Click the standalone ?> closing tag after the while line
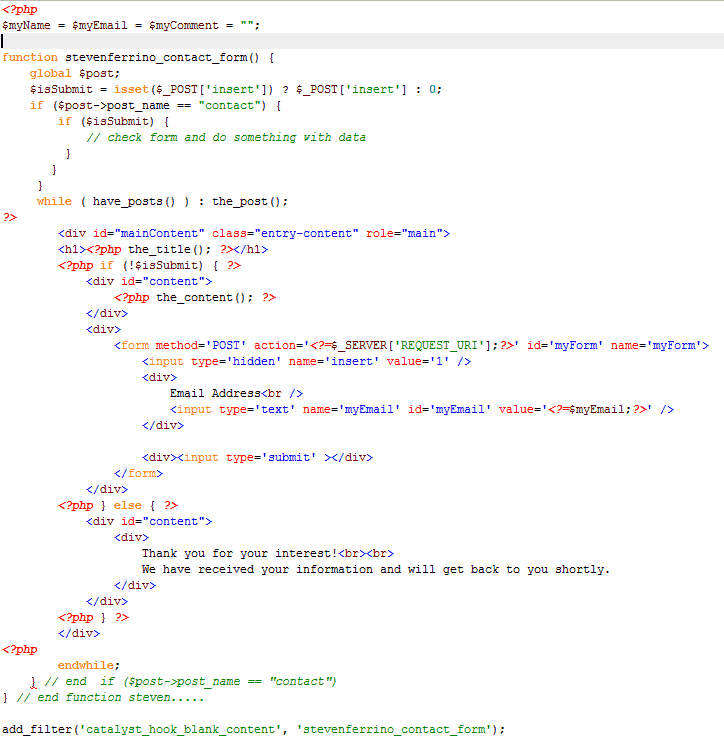The image size is (724, 741). pos(10,218)
